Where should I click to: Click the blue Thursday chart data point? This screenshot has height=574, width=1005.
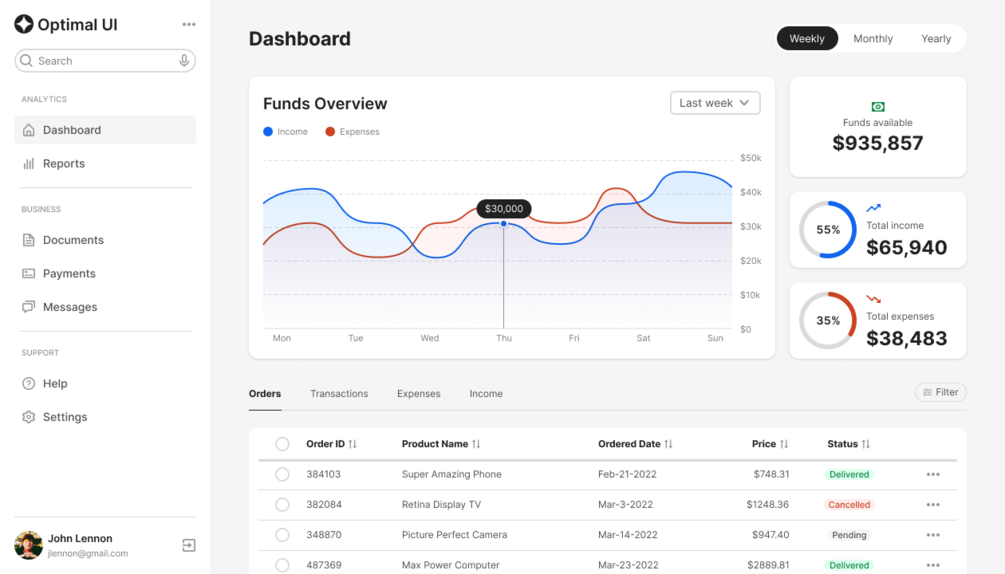pyautogui.click(x=504, y=224)
